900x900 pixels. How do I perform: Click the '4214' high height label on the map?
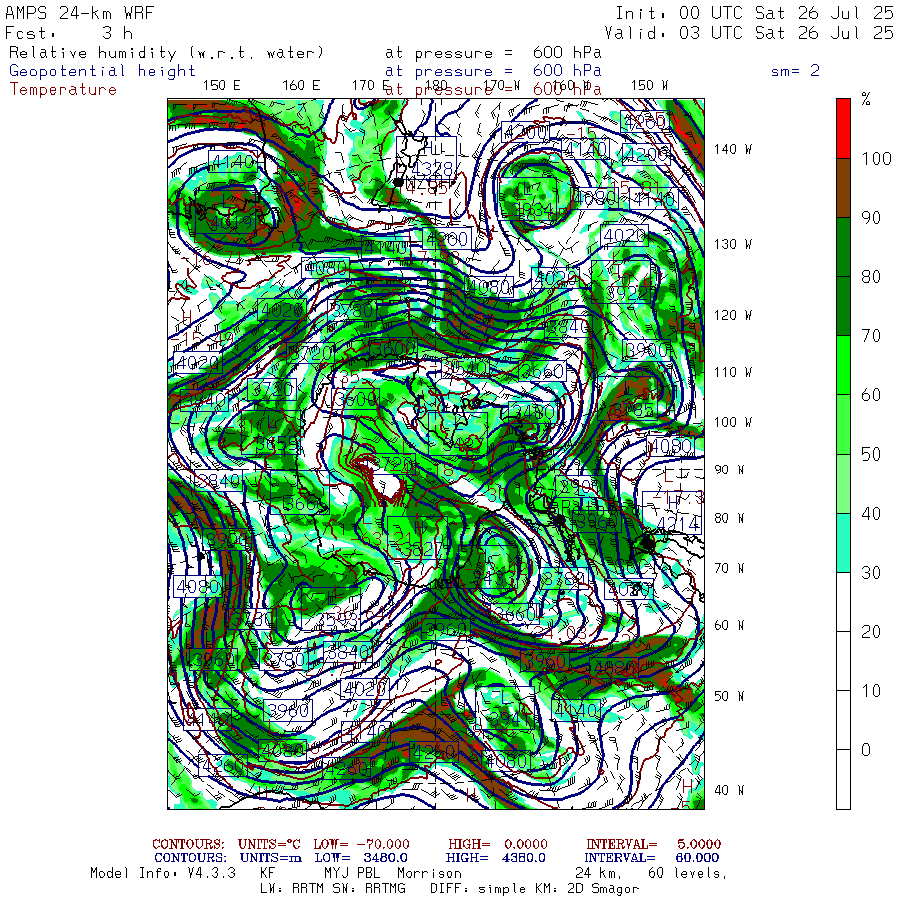point(678,523)
